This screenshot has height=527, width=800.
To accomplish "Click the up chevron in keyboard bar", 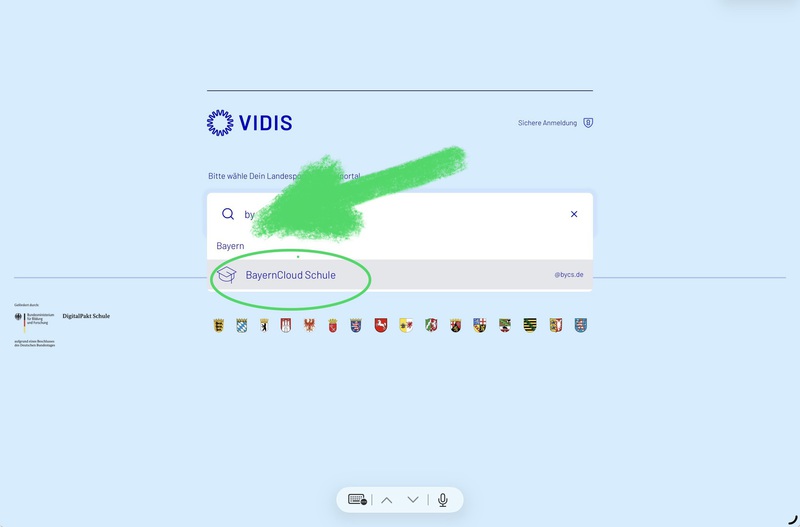I will (387, 500).
